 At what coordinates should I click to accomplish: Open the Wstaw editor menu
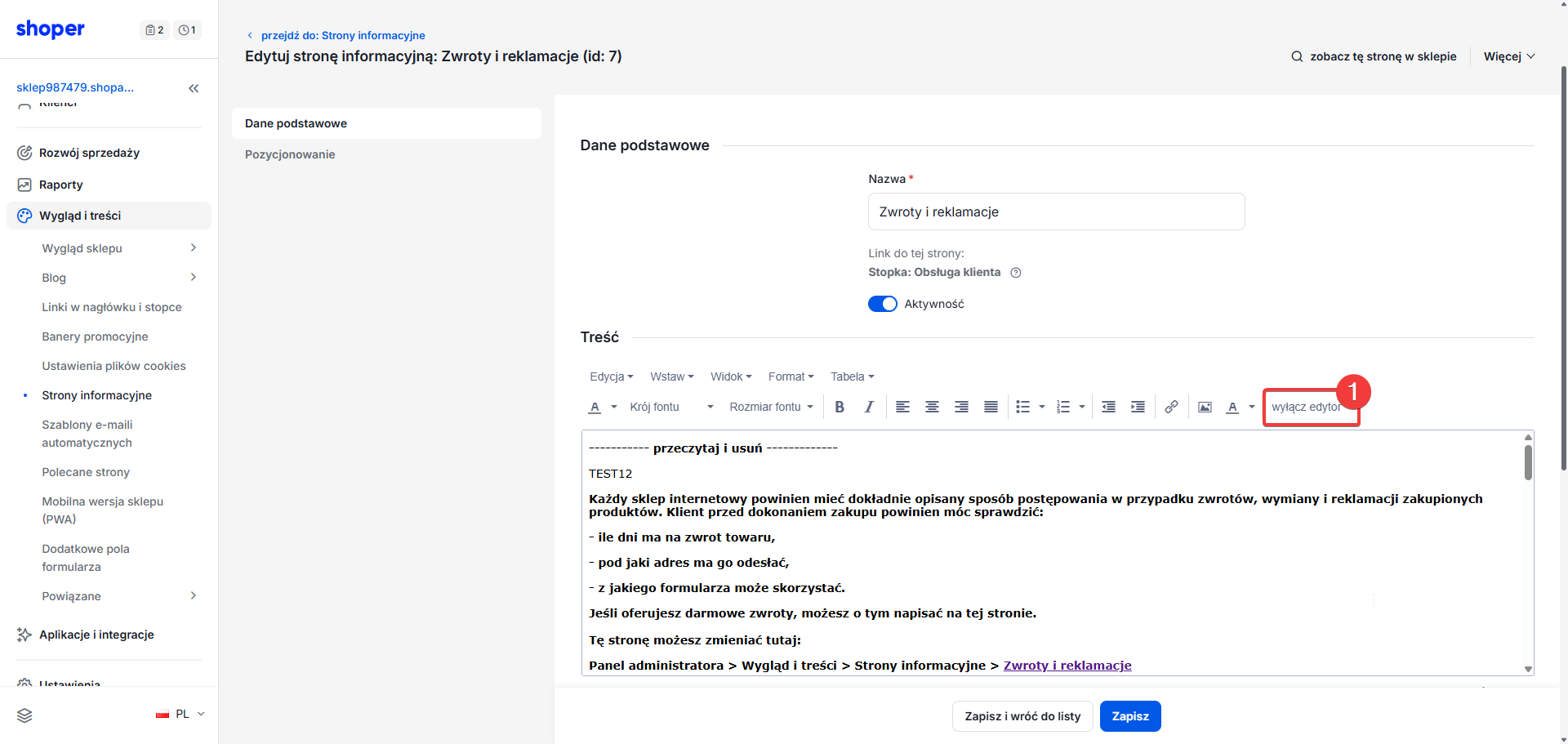(672, 376)
